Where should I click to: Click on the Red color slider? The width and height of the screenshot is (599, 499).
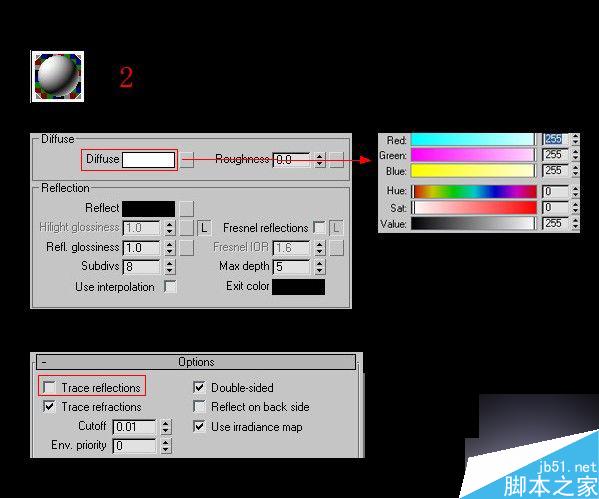[473, 139]
